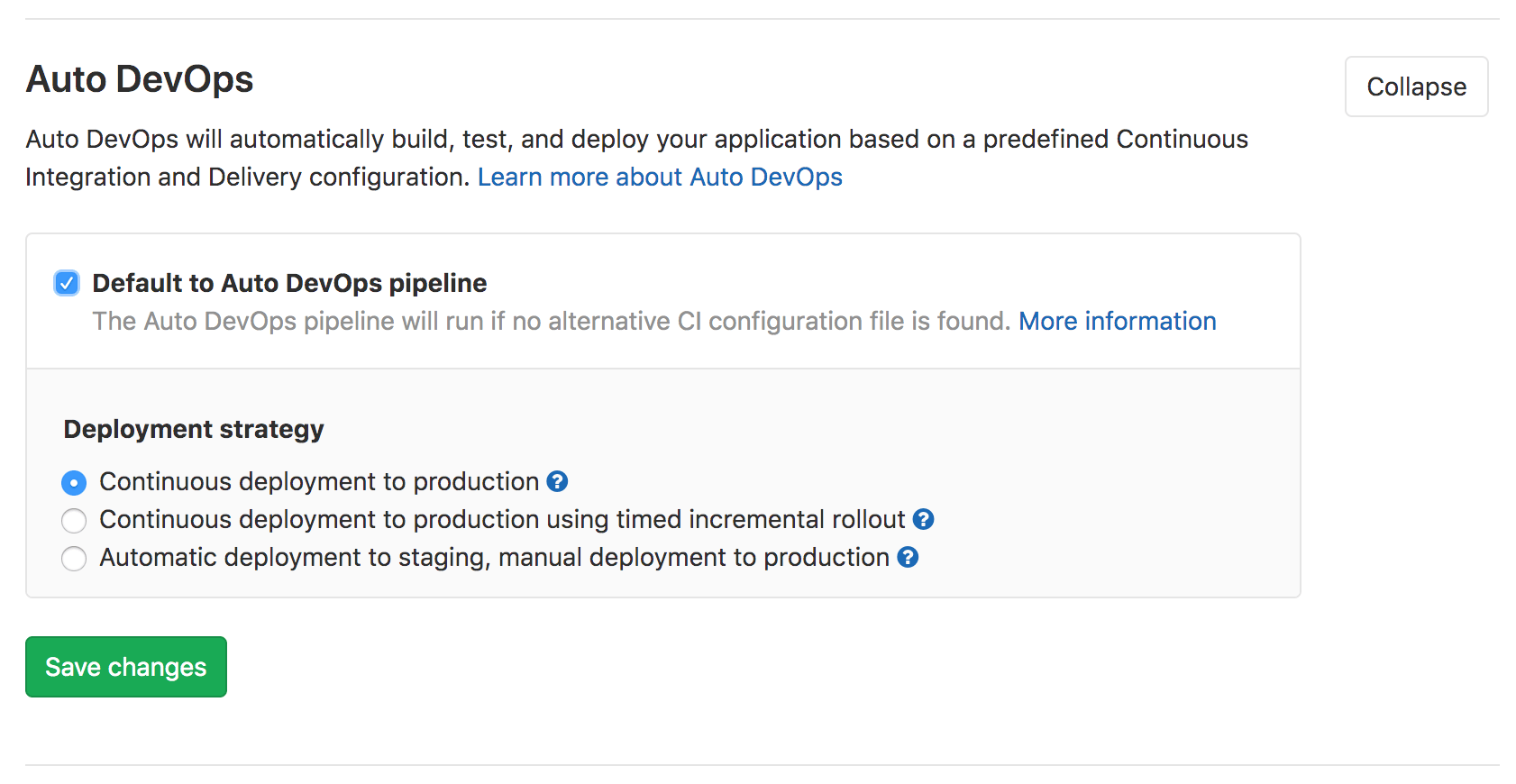The width and height of the screenshot is (1516, 784).
Task: Choose the timed incremental rollout radio button
Action: tap(74, 521)
